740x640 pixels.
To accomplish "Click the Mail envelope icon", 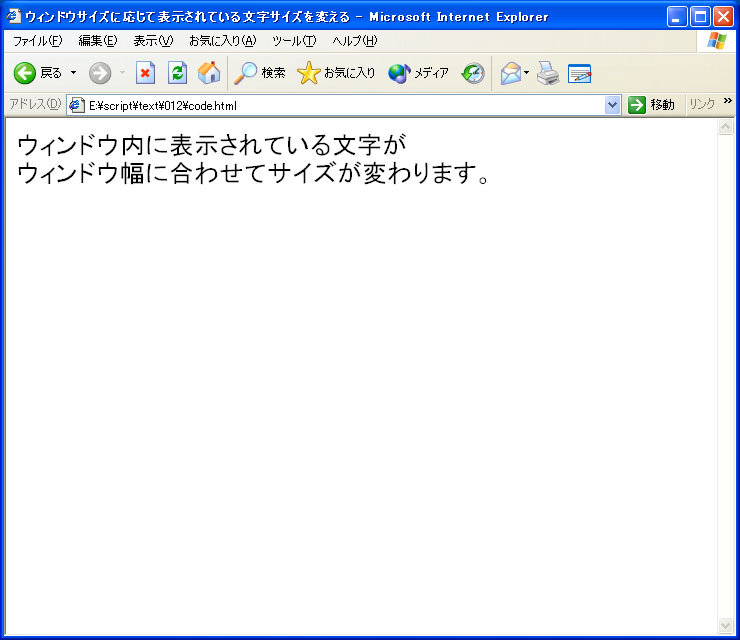I will click(511, 73).
